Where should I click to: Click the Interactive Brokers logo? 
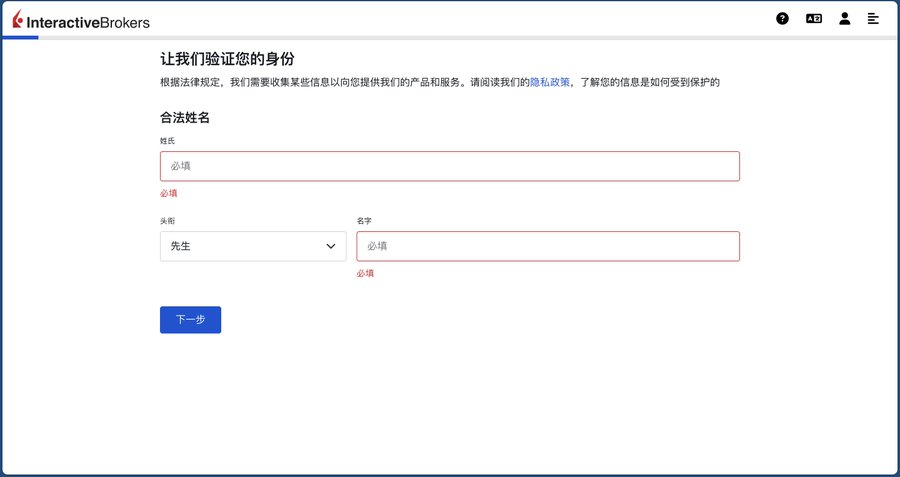pos(81,20)
